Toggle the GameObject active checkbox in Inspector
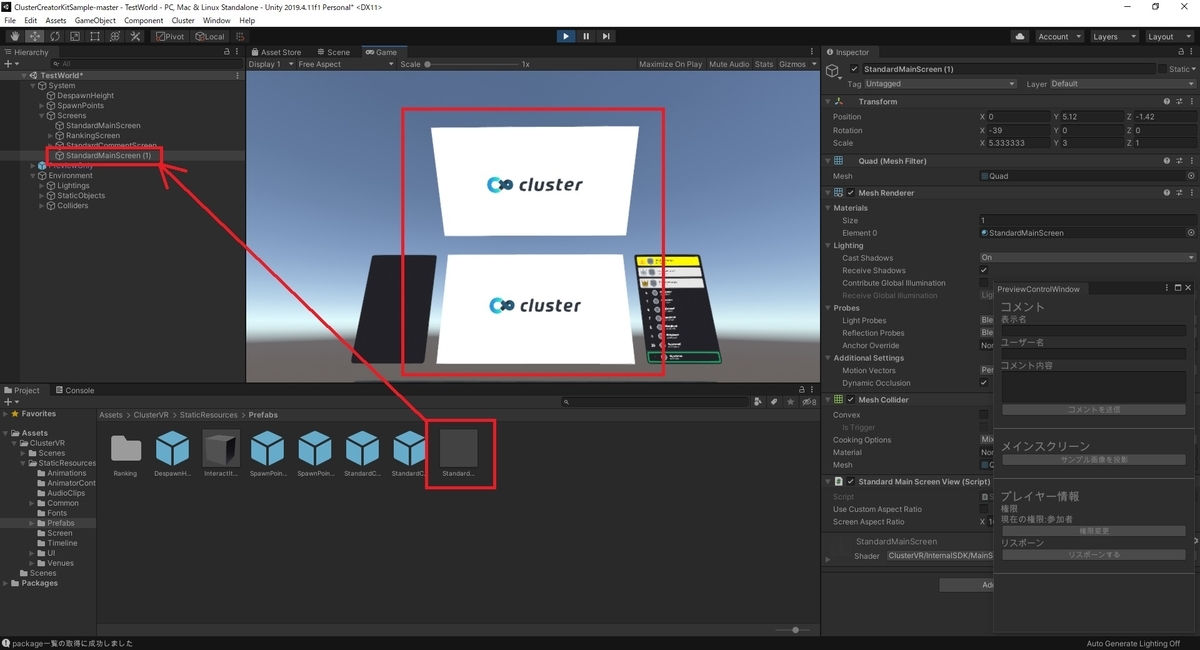Screen dimensions: 1200x650 [x=854, y=69]
